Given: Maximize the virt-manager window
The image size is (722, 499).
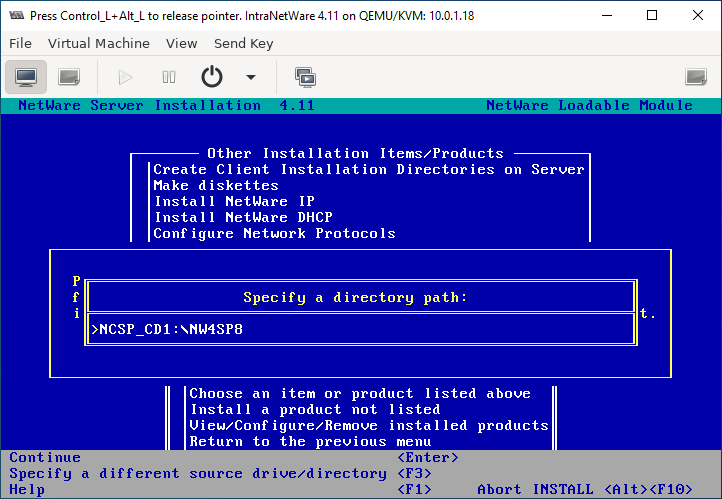Looking at the screenshot, I should pyautogui.click(x=652, y=15).
